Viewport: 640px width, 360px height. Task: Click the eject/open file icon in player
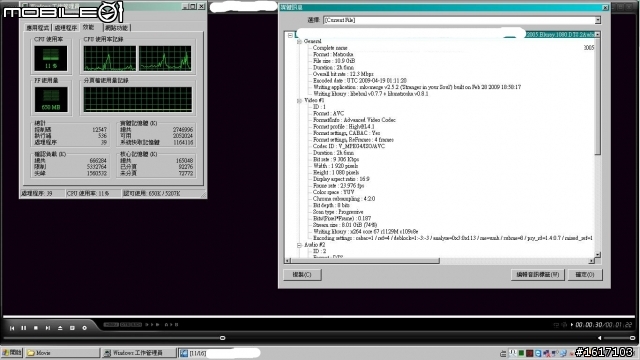[60, 328]
